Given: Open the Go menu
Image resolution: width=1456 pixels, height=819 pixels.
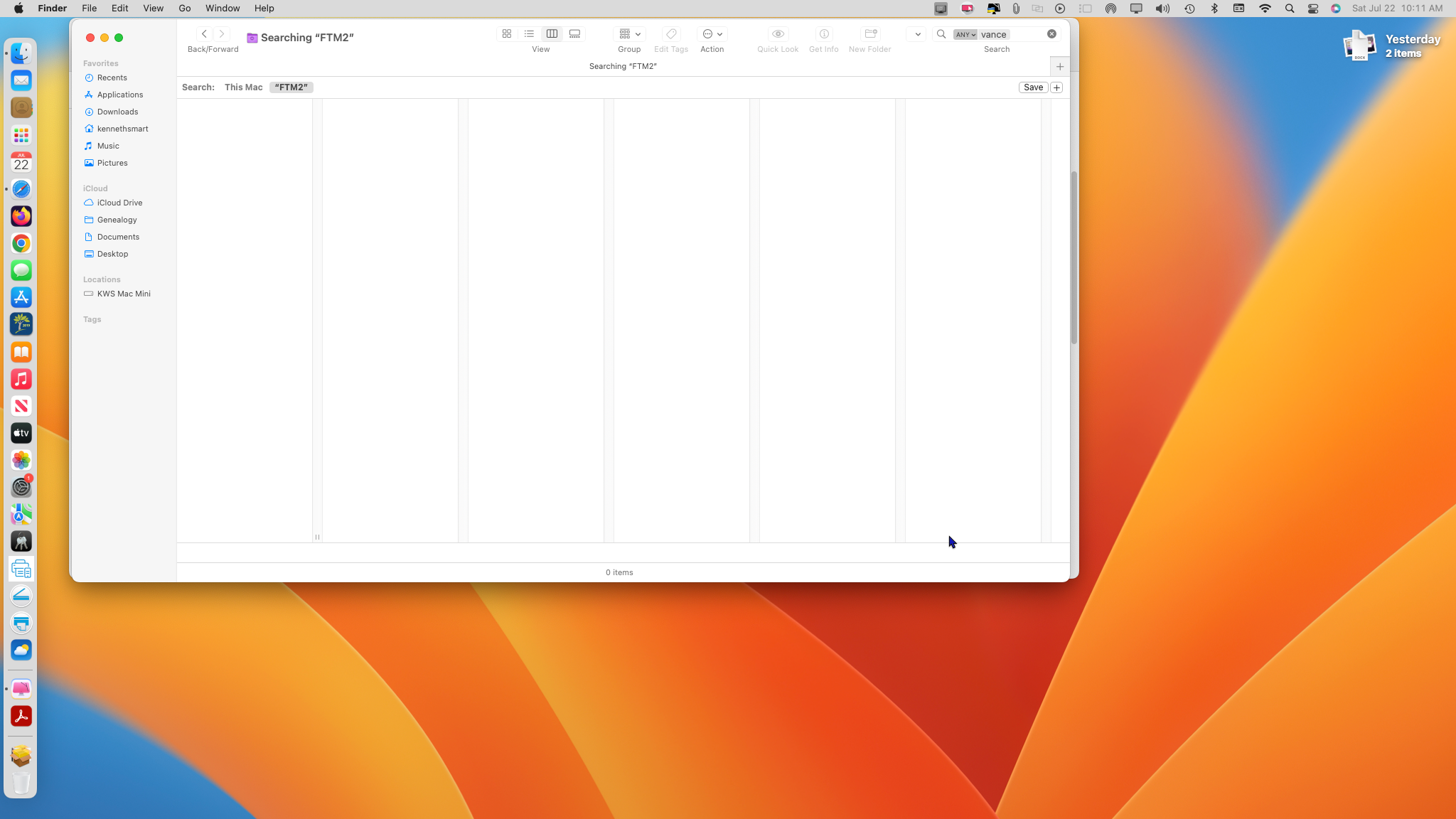Looking at the screenshot, I should click(185, 9).
